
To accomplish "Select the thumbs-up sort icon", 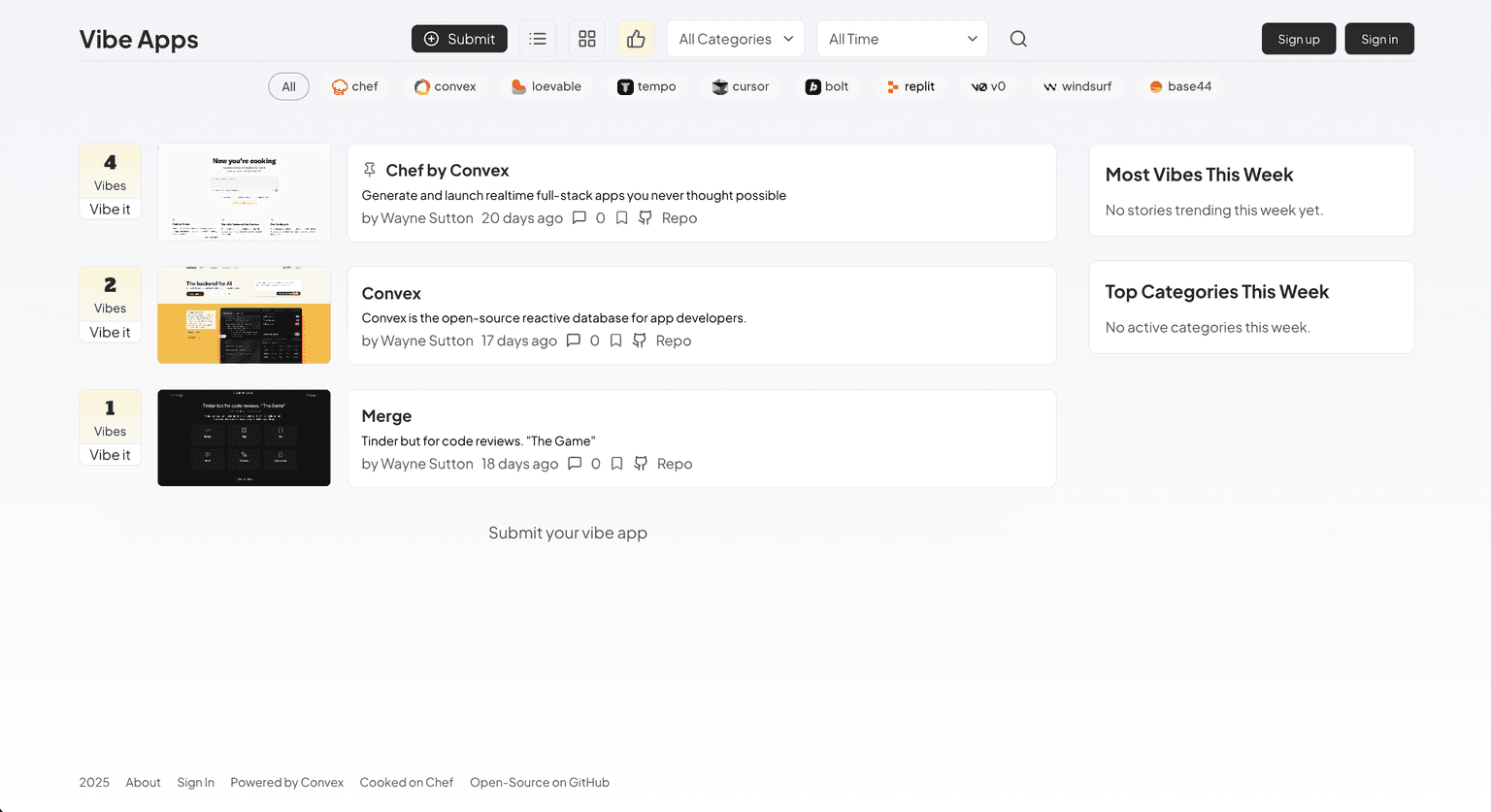I will tap(636, 39).
